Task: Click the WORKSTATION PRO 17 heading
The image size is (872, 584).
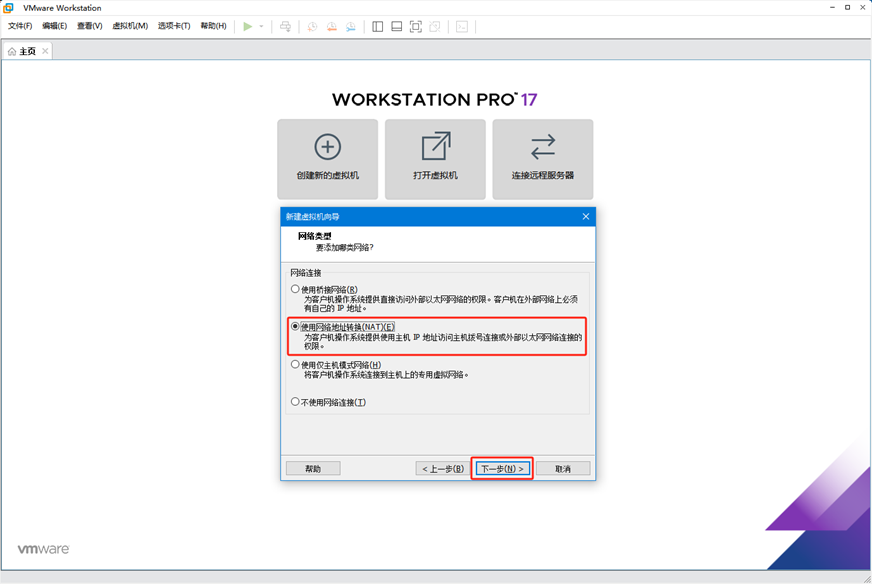Action: click(435, 100)
